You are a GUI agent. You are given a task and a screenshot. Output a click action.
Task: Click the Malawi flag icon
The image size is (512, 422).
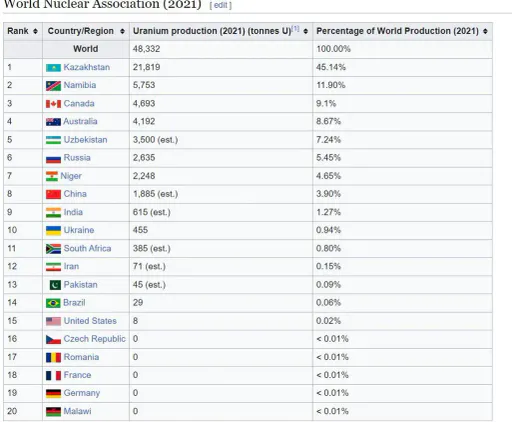53,412
